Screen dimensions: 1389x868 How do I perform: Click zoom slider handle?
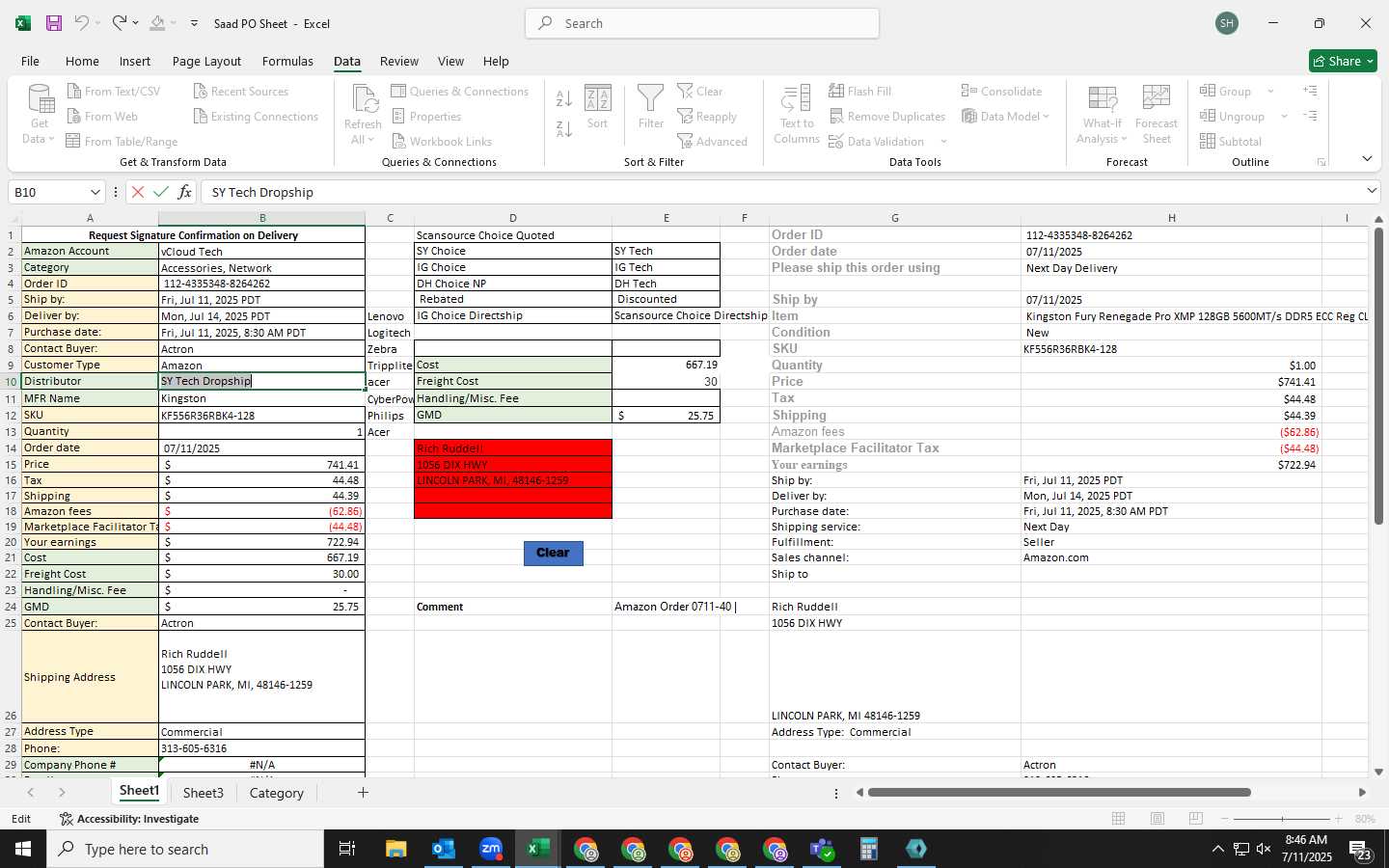[1282, 819]
